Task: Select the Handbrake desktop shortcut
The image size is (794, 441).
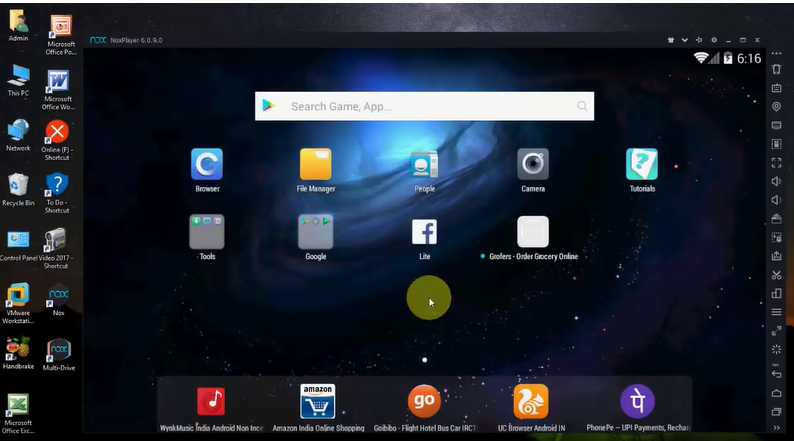Action: point(18,353)
